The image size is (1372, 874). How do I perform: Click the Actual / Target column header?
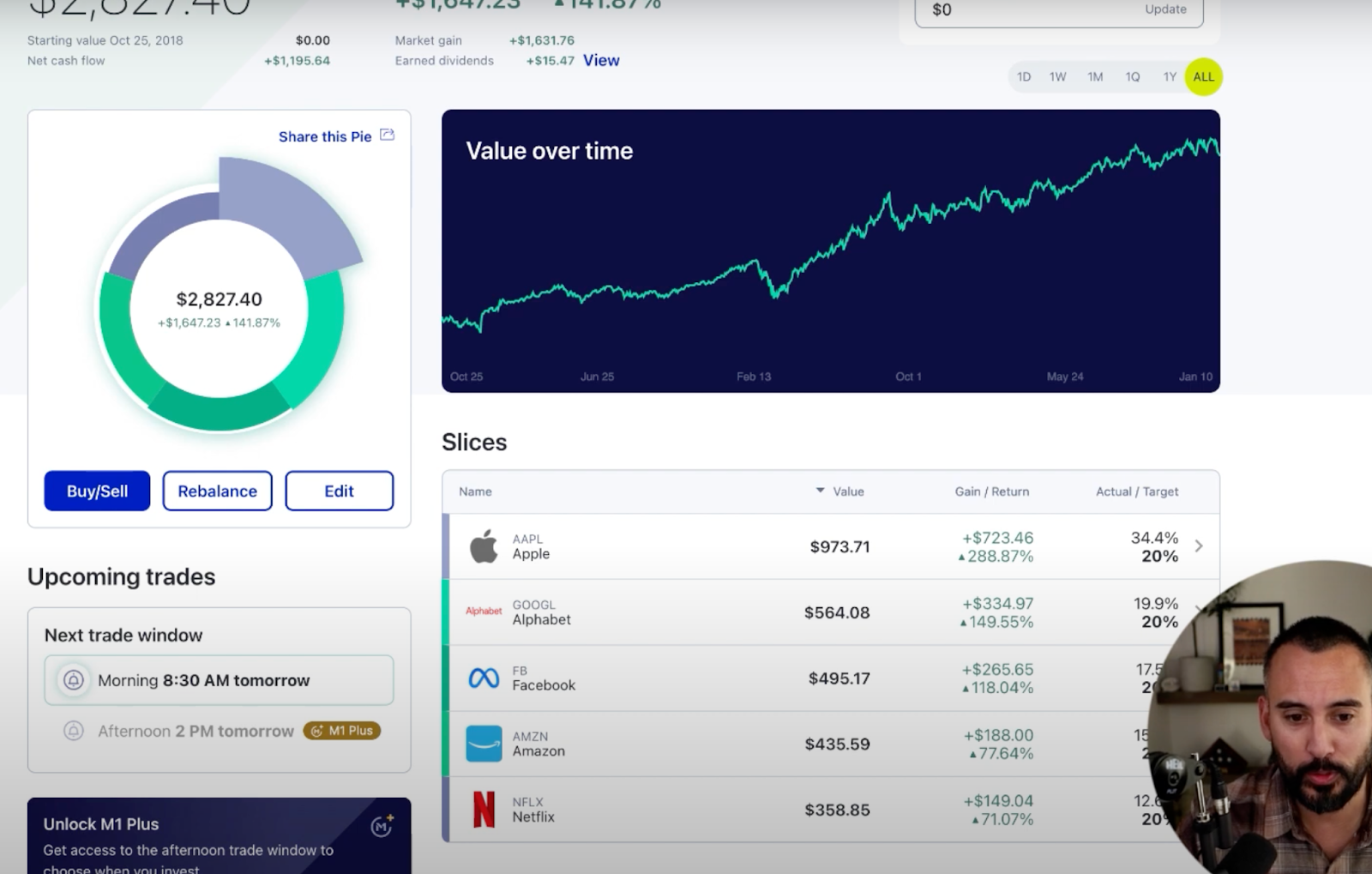(x=1137, y=491)
